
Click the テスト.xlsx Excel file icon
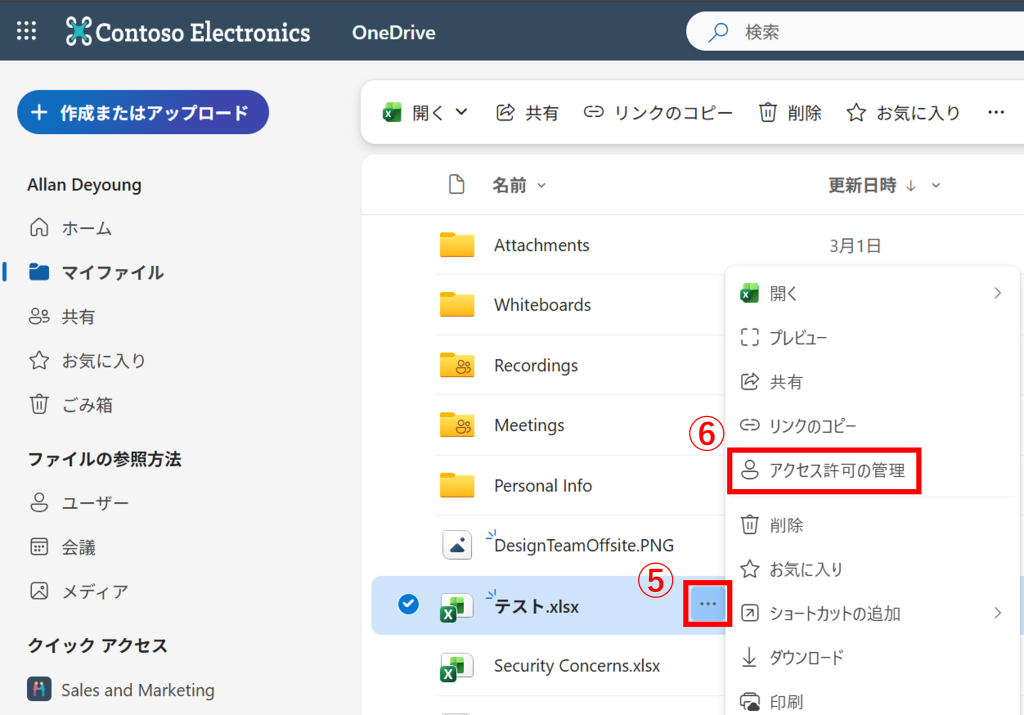tap(457, 606)
